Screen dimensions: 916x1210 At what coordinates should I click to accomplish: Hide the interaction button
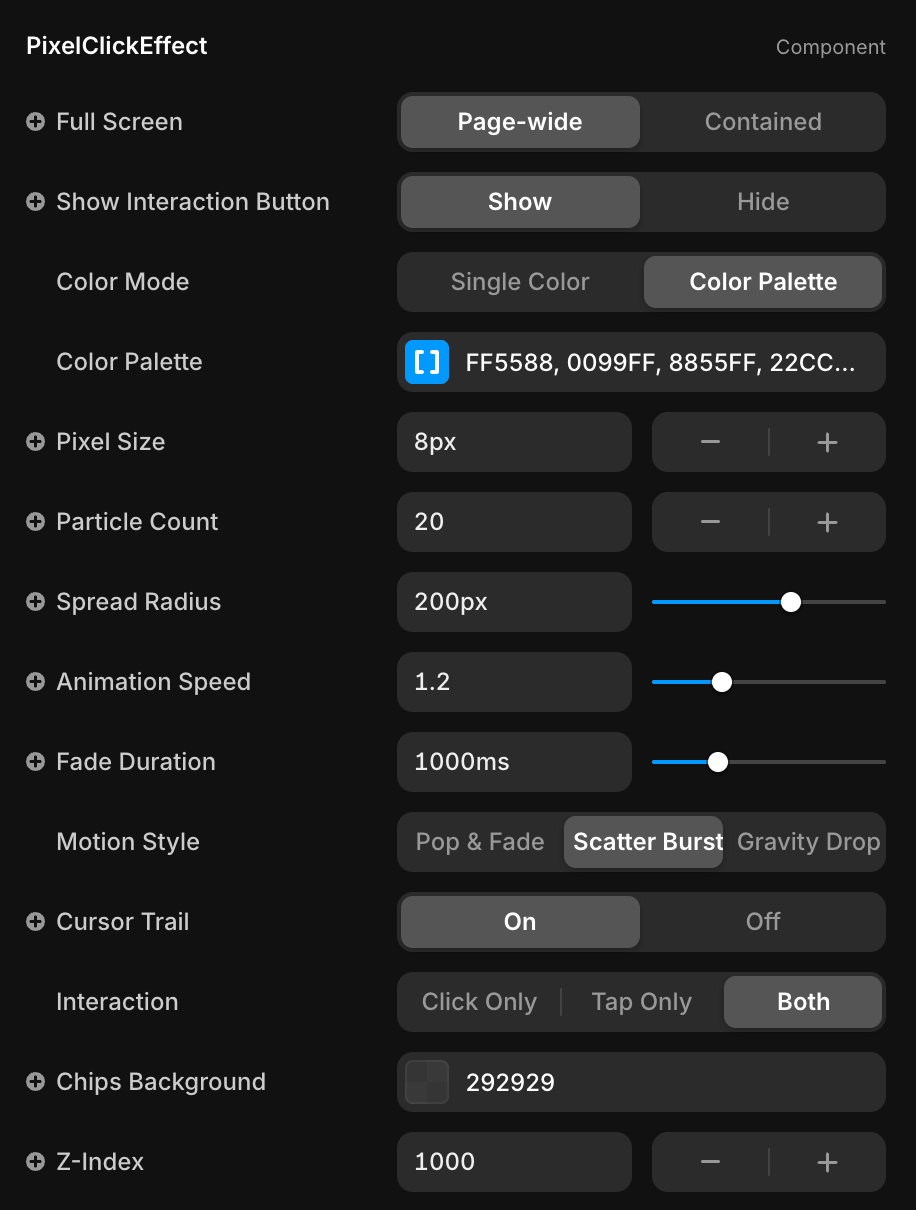[x=762, y=202]
